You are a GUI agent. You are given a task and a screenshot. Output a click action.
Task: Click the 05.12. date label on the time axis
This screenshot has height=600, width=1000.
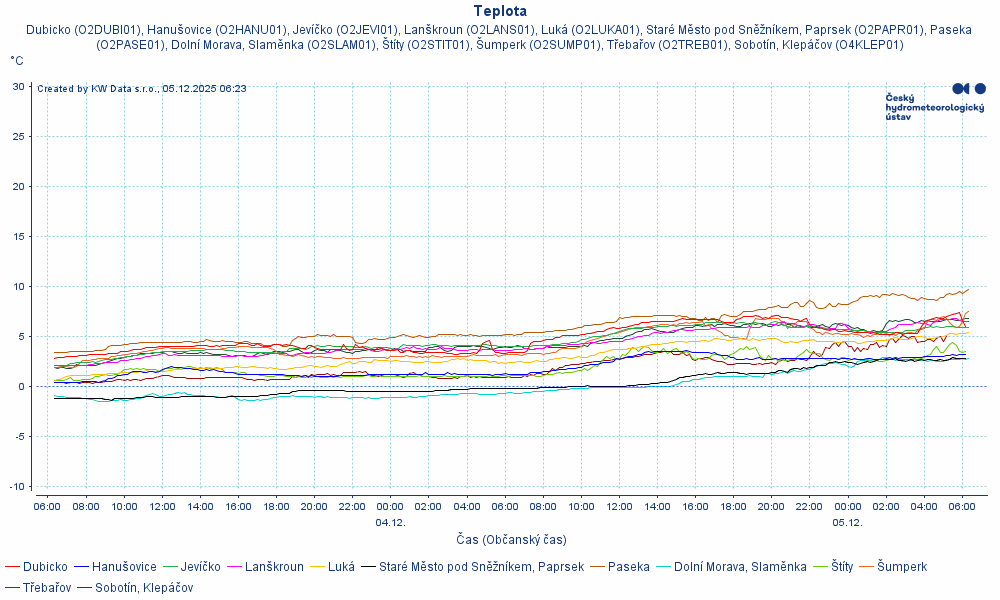tap(847, 522)
